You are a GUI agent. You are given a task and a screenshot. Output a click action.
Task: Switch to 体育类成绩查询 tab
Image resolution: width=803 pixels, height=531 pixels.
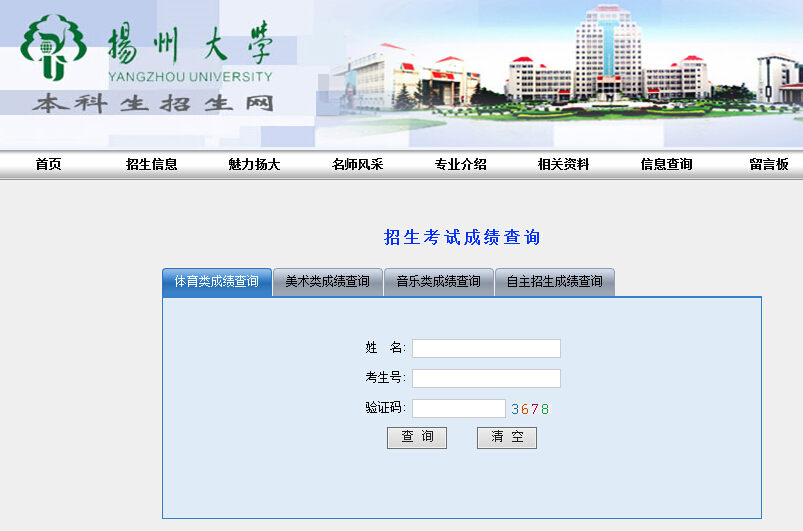click(217, 282)
